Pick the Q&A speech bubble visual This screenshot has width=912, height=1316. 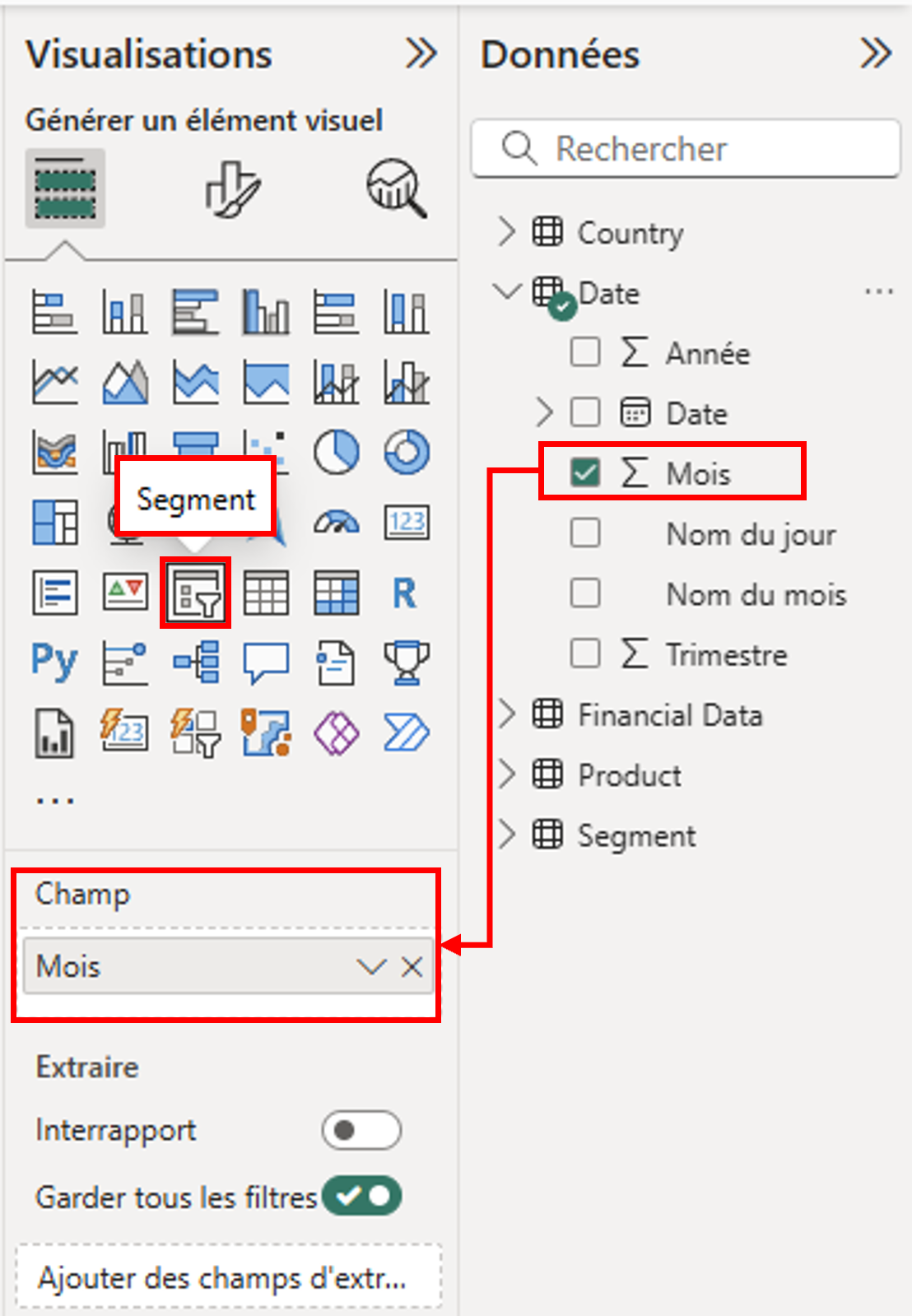266,663
